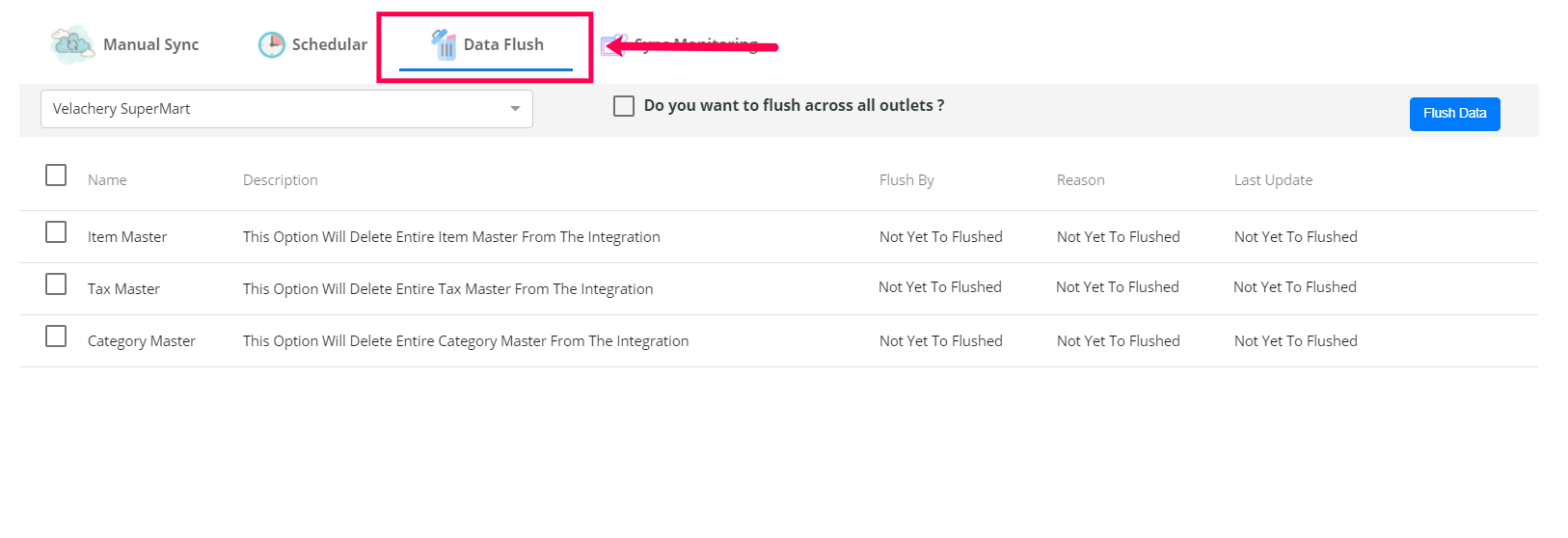Select the Data Flush tab label

pyautogui.click(x=503, y=44)
